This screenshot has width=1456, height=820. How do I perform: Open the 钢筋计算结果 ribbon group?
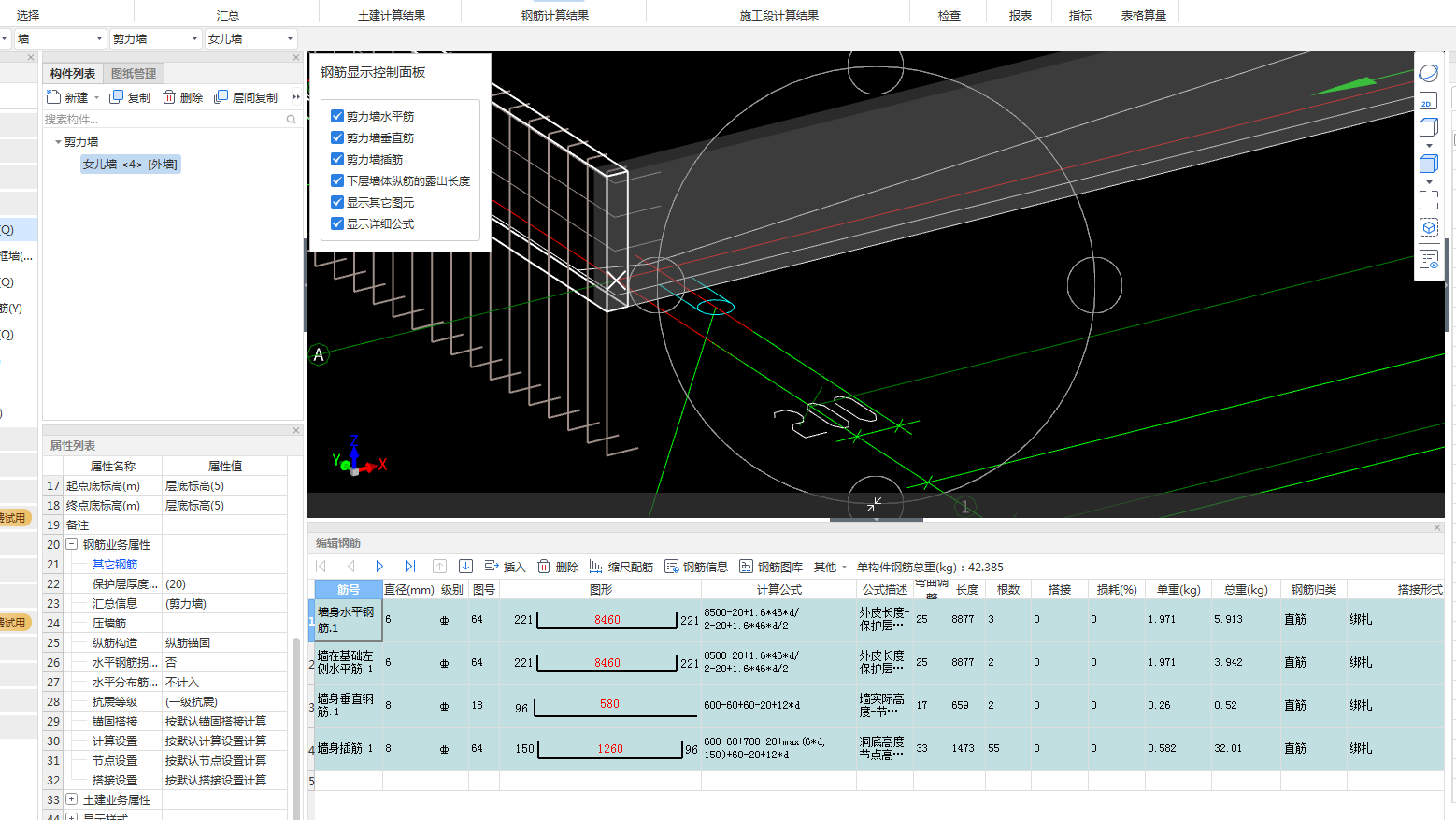coord(555,15)
